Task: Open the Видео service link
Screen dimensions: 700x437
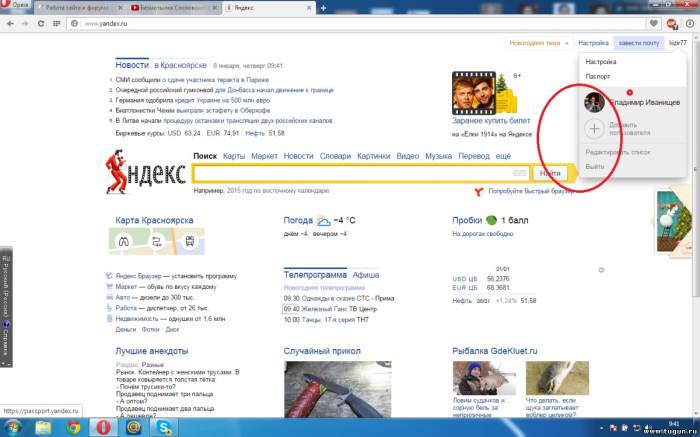Action: coord(408,156)
